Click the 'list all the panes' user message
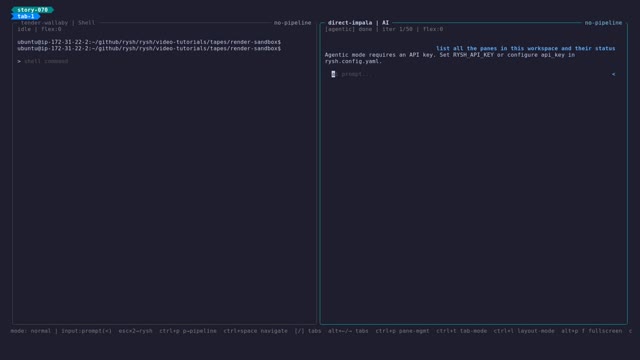This screenshot has width=640, height=360. coord(526,49)
